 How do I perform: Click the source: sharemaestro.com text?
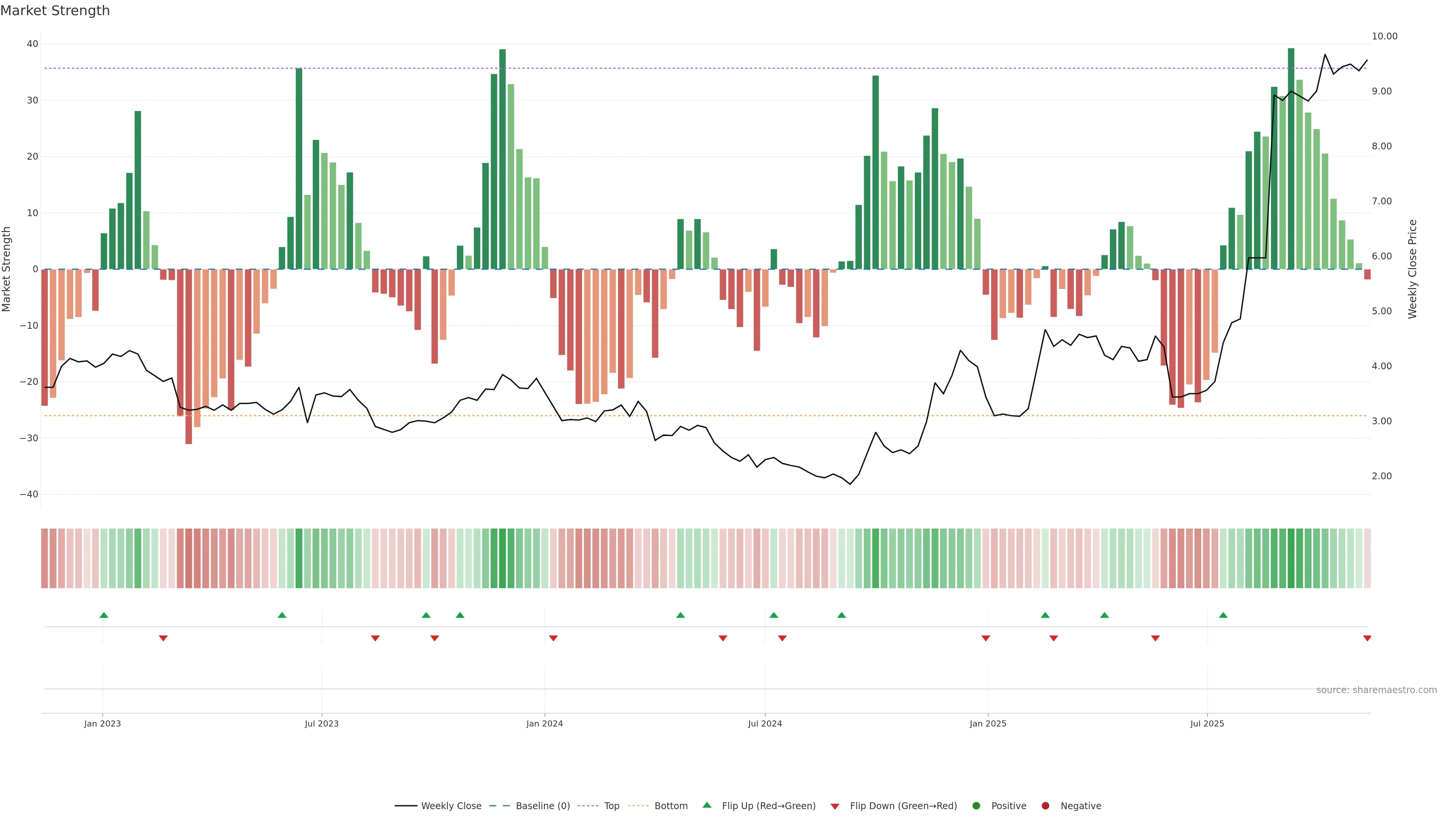tap(1376, 690)
